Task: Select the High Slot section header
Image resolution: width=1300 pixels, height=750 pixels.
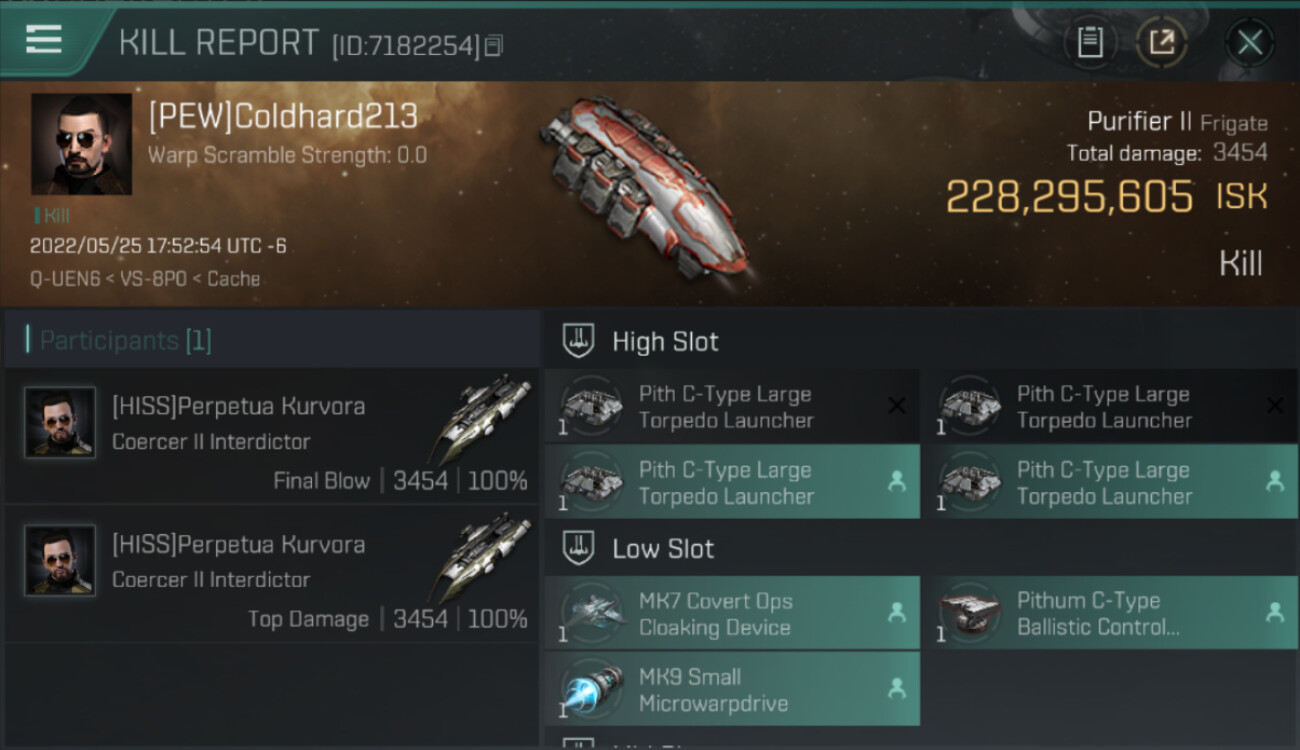Action: click(665, 342)
